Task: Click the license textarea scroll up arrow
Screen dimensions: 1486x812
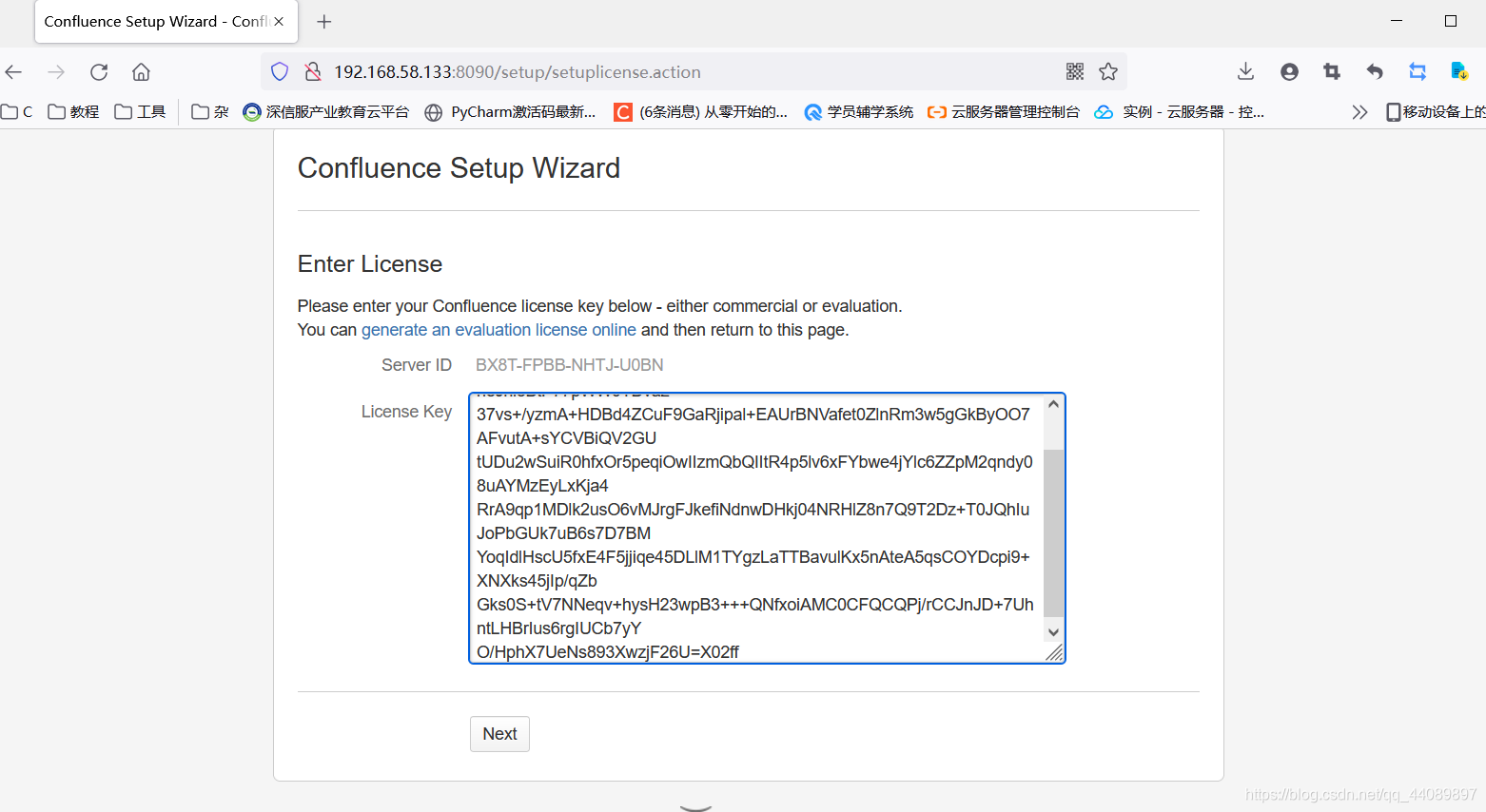Action: click(1053, 405)
